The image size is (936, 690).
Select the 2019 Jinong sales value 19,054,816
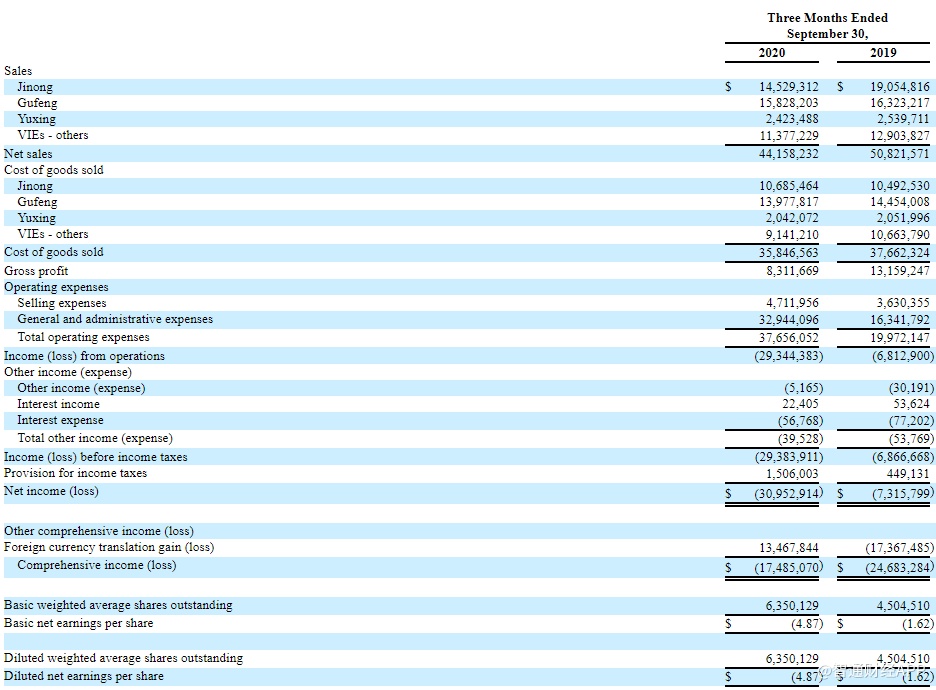click(x=899, y=88)
